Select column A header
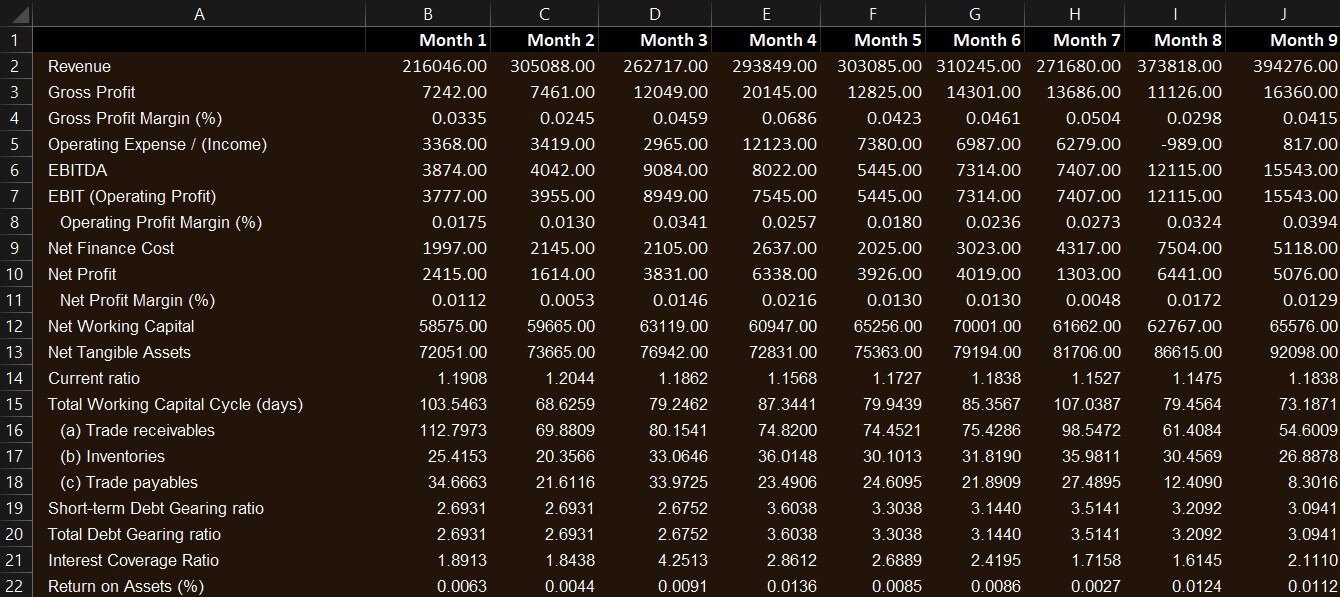This screenshot has width=1340, height=597. 199,13
